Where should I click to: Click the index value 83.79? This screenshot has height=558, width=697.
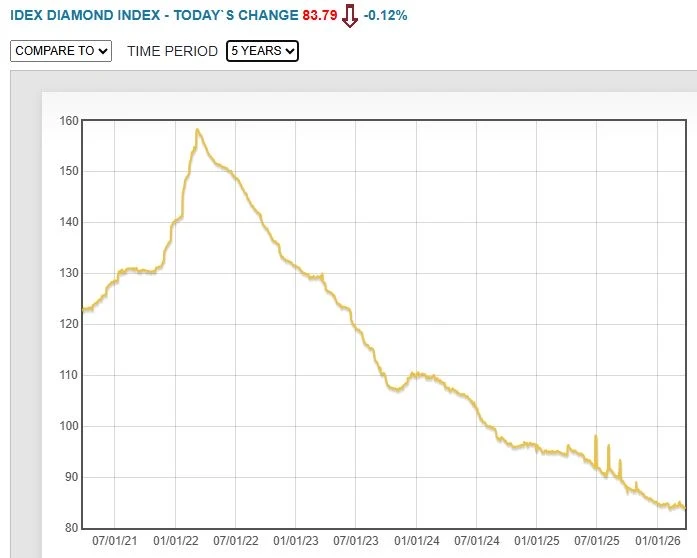click(x=320, y=15)
